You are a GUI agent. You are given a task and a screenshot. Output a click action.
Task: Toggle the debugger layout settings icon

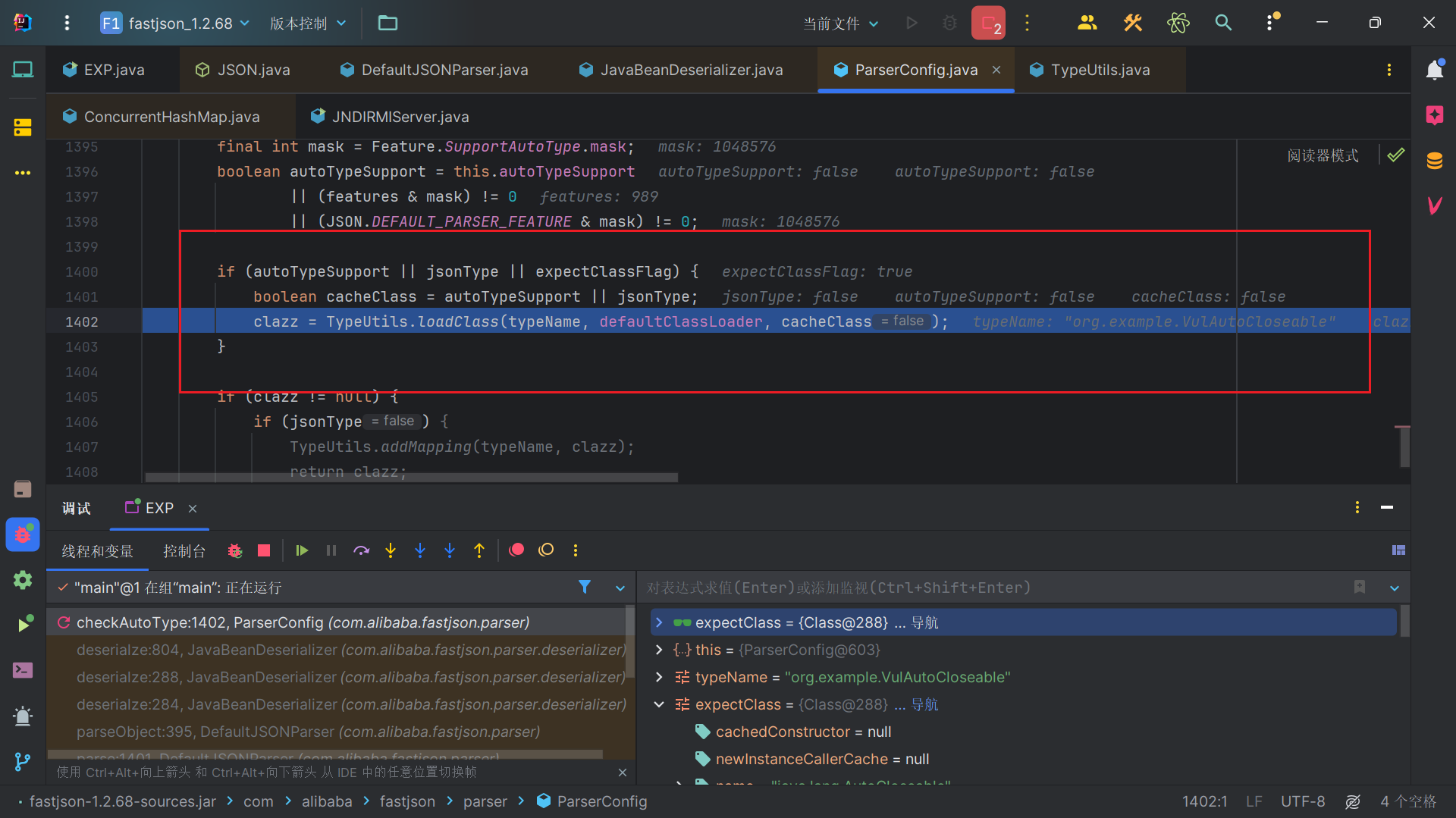tap(1399, 550)
